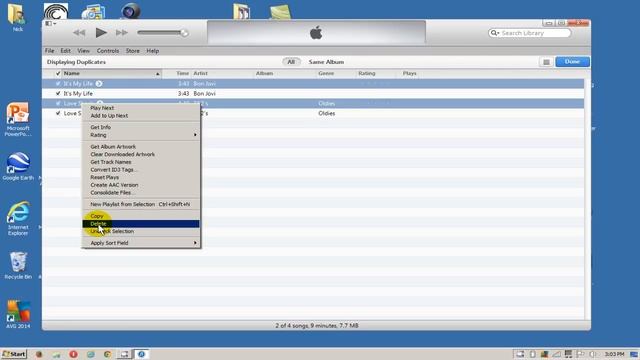Toggle the Name column sort arrow
The height and width of the screenshot is (360, 640).
(x=158, y=74)
